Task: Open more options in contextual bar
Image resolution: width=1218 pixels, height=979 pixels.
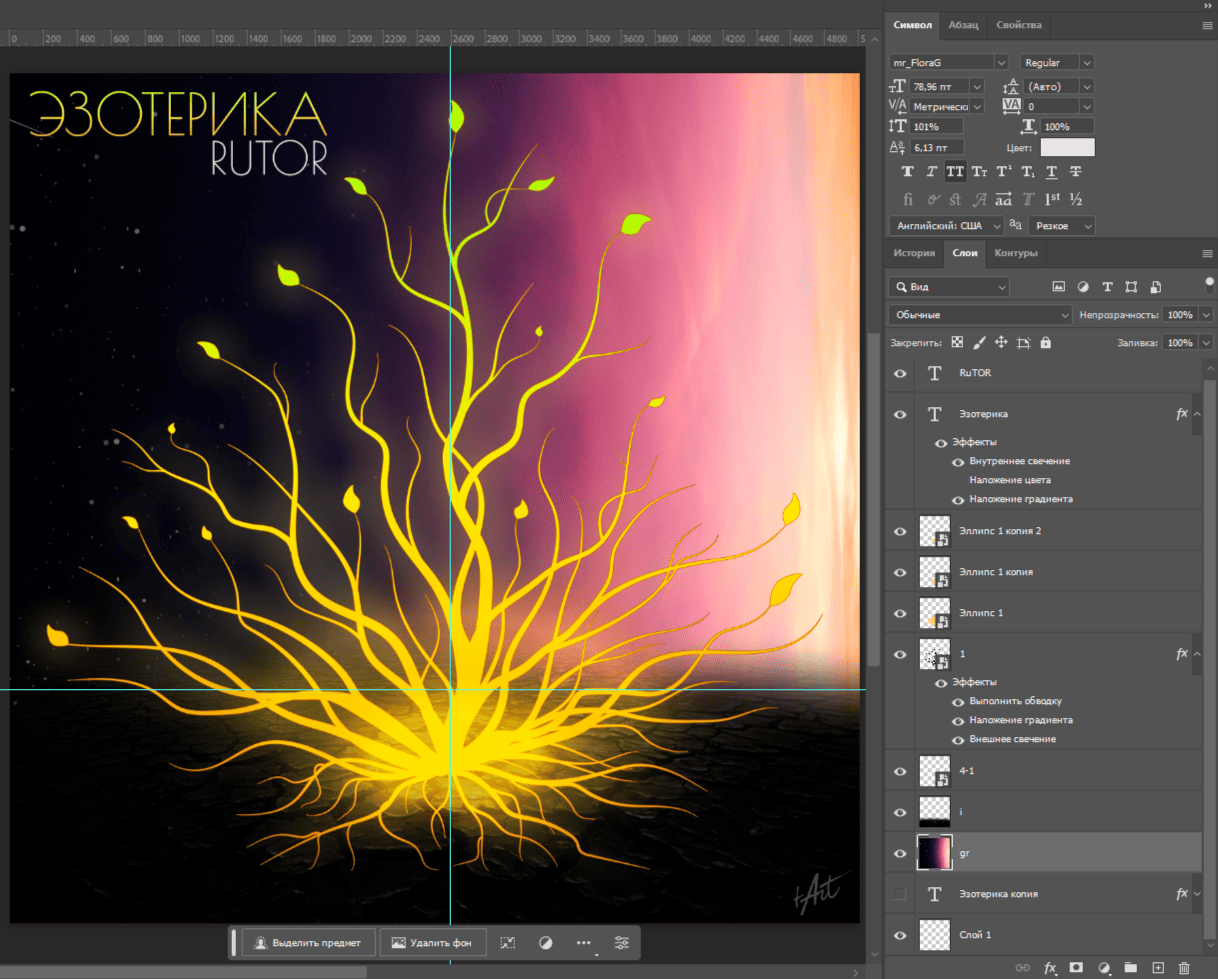Action: coord(584,943)
